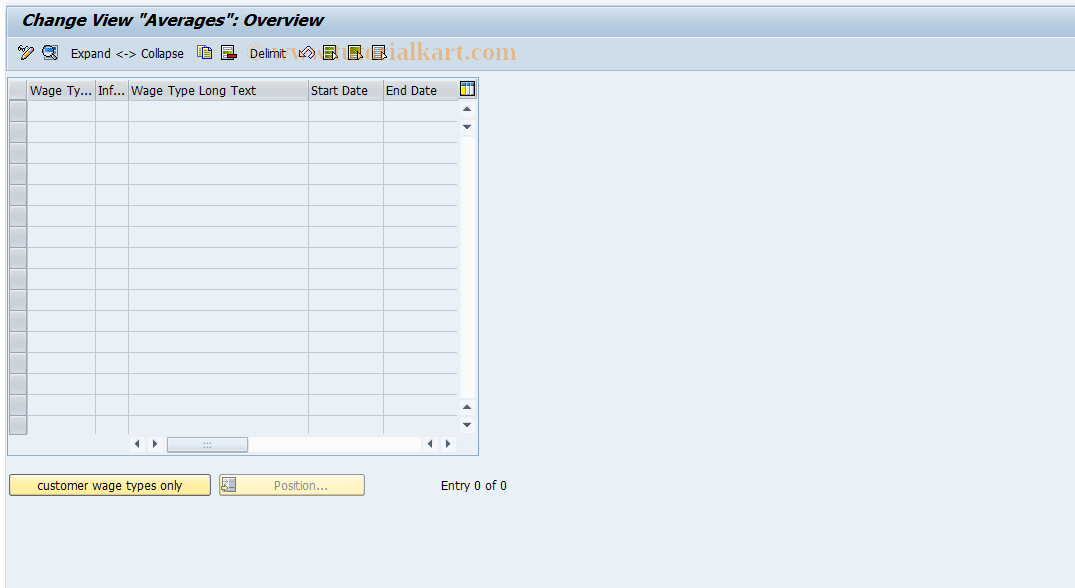Click customer wage types only button
Screen dimensions: 1075x588
point(110,485)
